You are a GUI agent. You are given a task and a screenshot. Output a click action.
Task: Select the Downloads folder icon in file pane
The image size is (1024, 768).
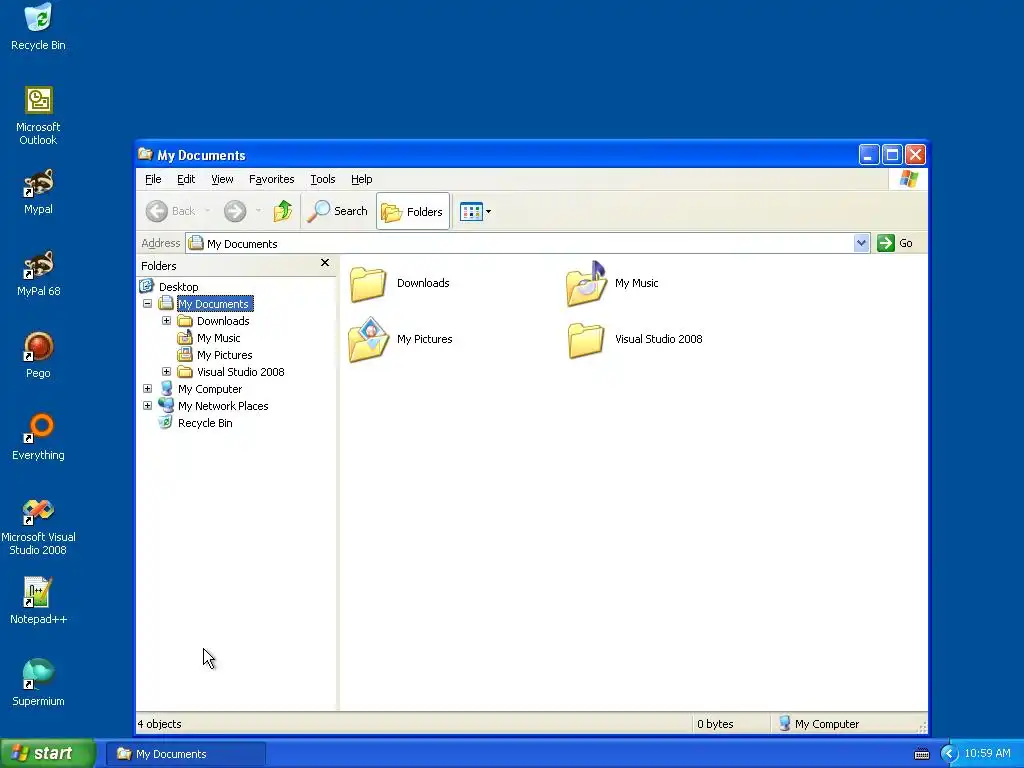[368, 283]
